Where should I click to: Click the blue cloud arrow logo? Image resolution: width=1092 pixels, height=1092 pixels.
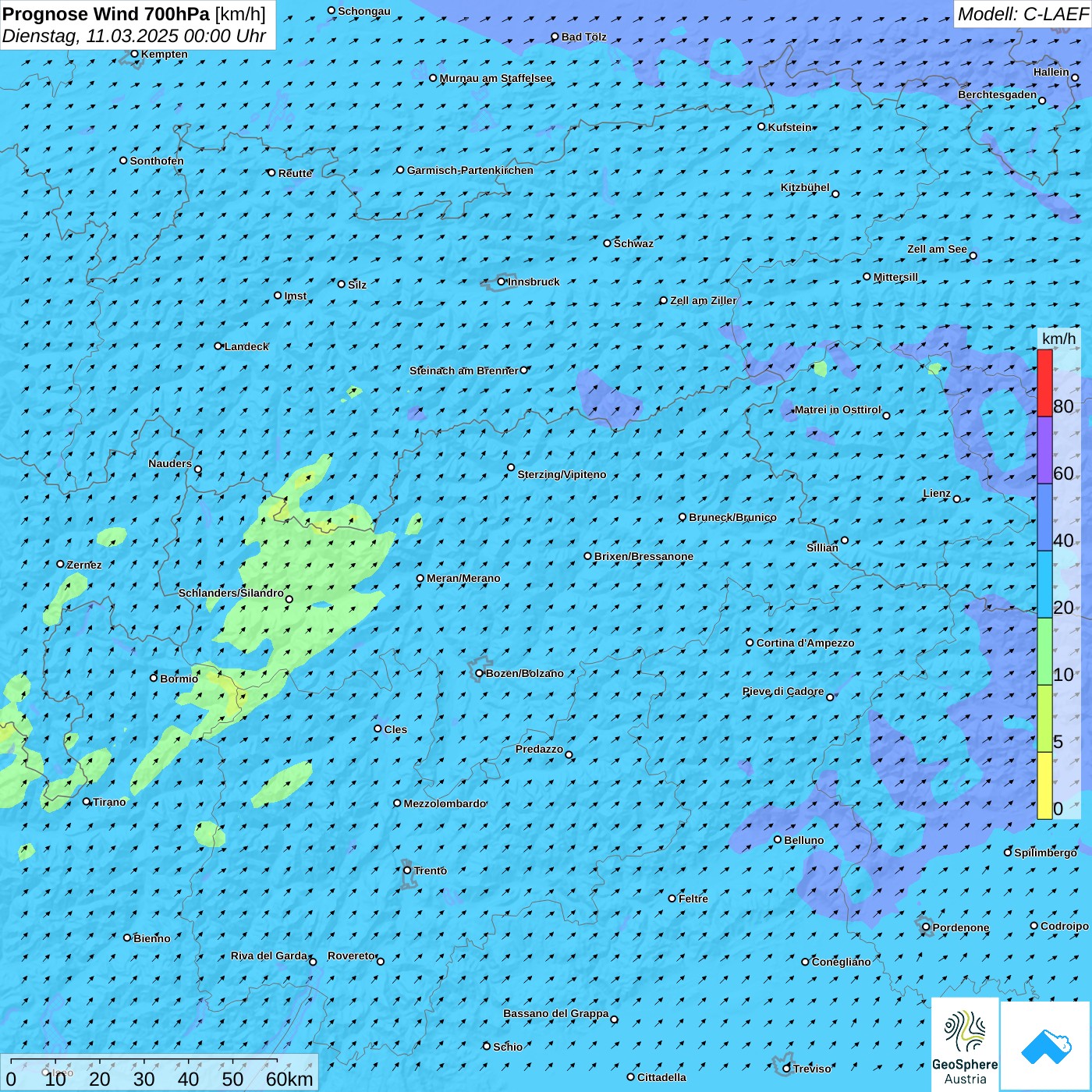point(1046,1046)
